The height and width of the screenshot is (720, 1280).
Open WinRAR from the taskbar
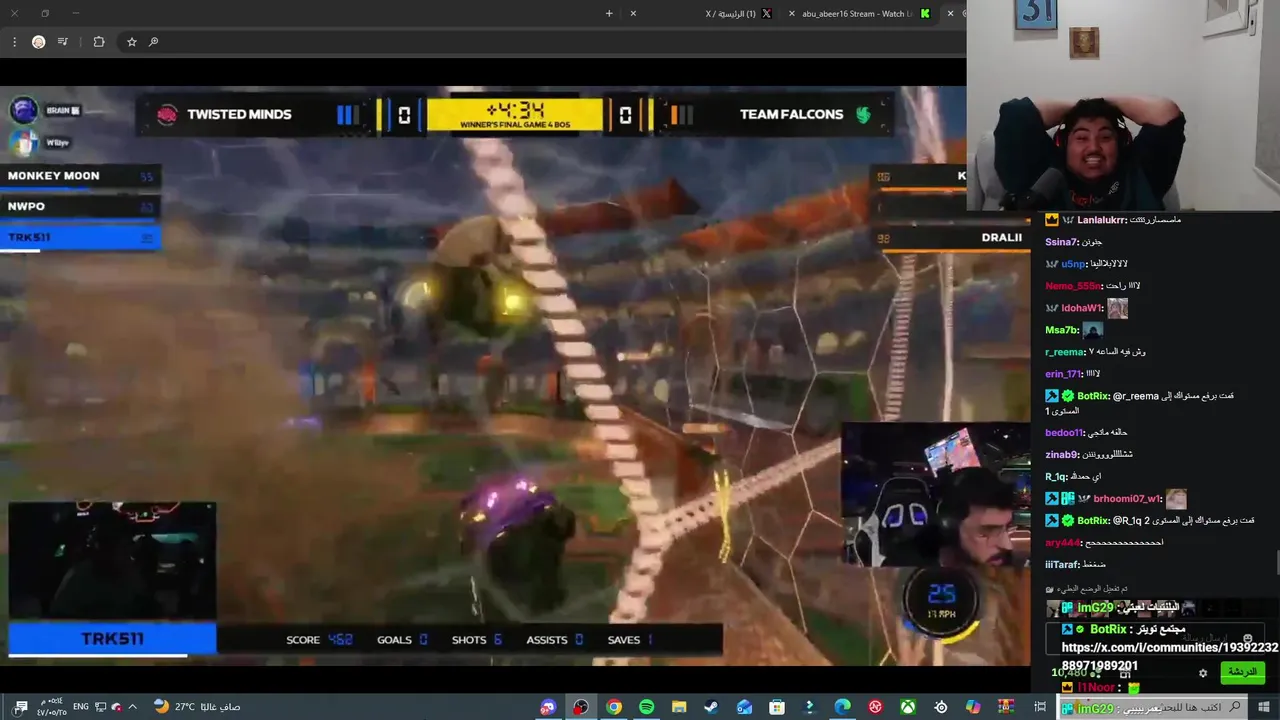[1007, 707]
